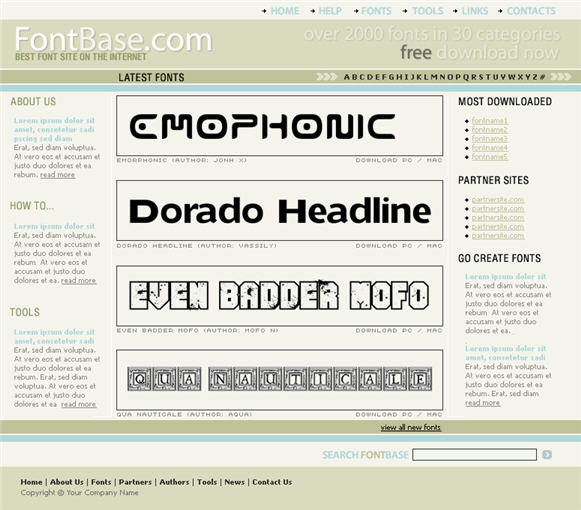Click the left chevron arrows beside the alphabet
Image resolution: width=581 pixels, height=510 pixels.
tap(327, 77)
